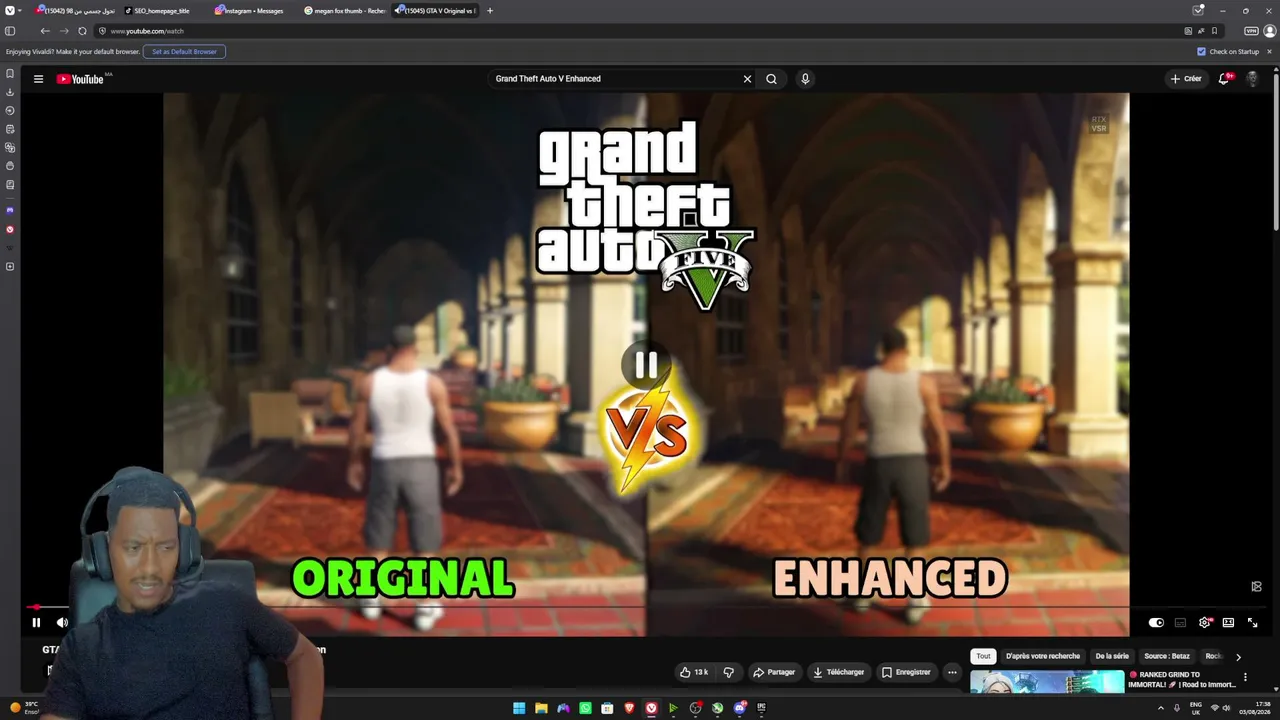This screenshot has width=1280, height=720.
Task: Click the YouTube search field
Action: pyautogui.click(x=615, y=79)
